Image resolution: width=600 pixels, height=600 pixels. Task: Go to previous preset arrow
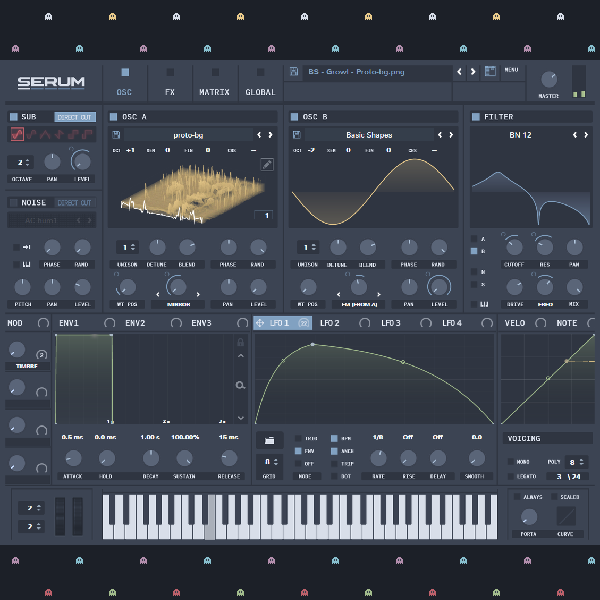point(459,72)
